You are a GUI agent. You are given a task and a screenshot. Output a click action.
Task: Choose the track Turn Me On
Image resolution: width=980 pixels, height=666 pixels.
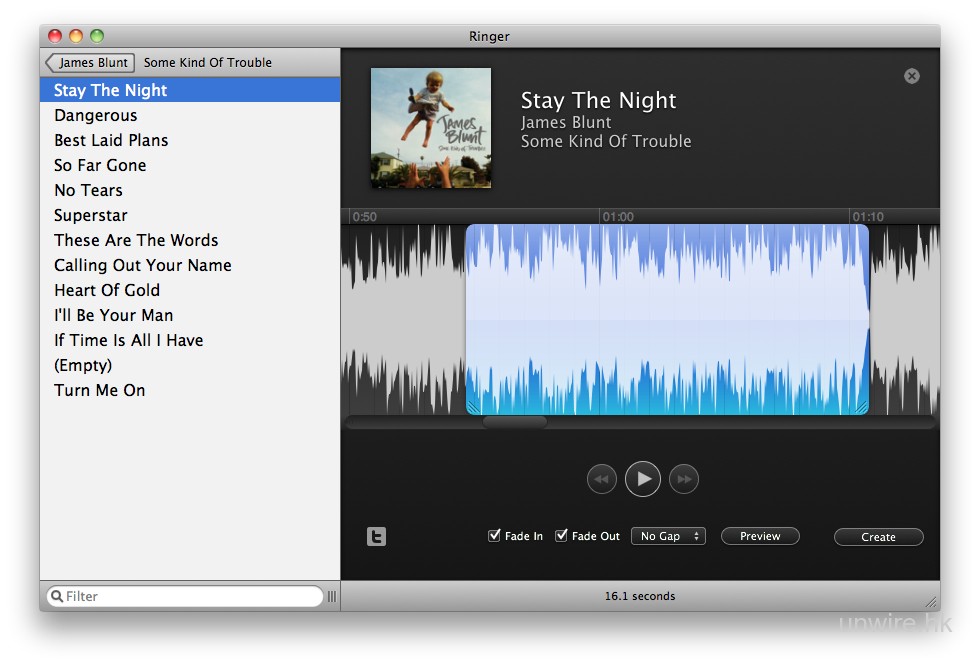[100, 390]
